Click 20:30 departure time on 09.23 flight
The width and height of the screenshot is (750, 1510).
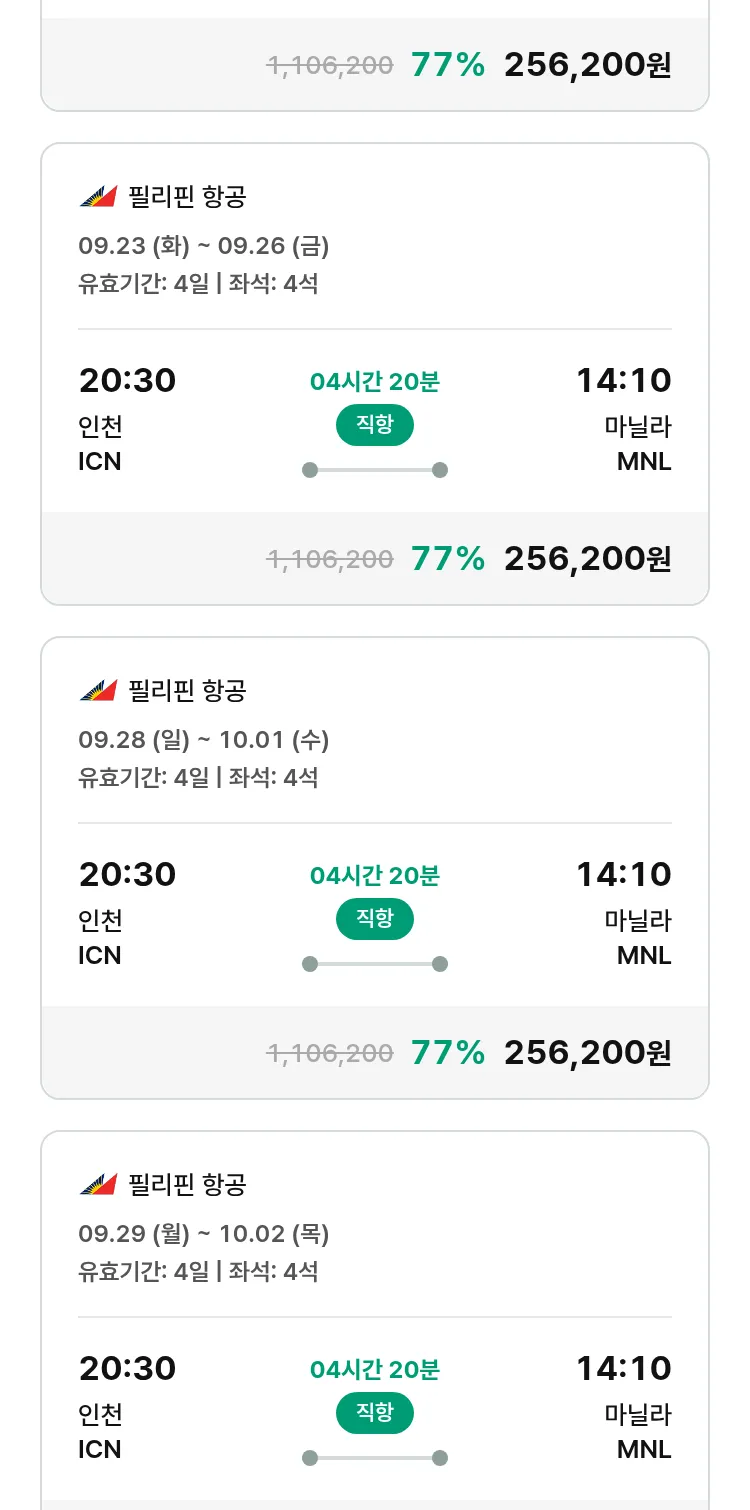127,381
